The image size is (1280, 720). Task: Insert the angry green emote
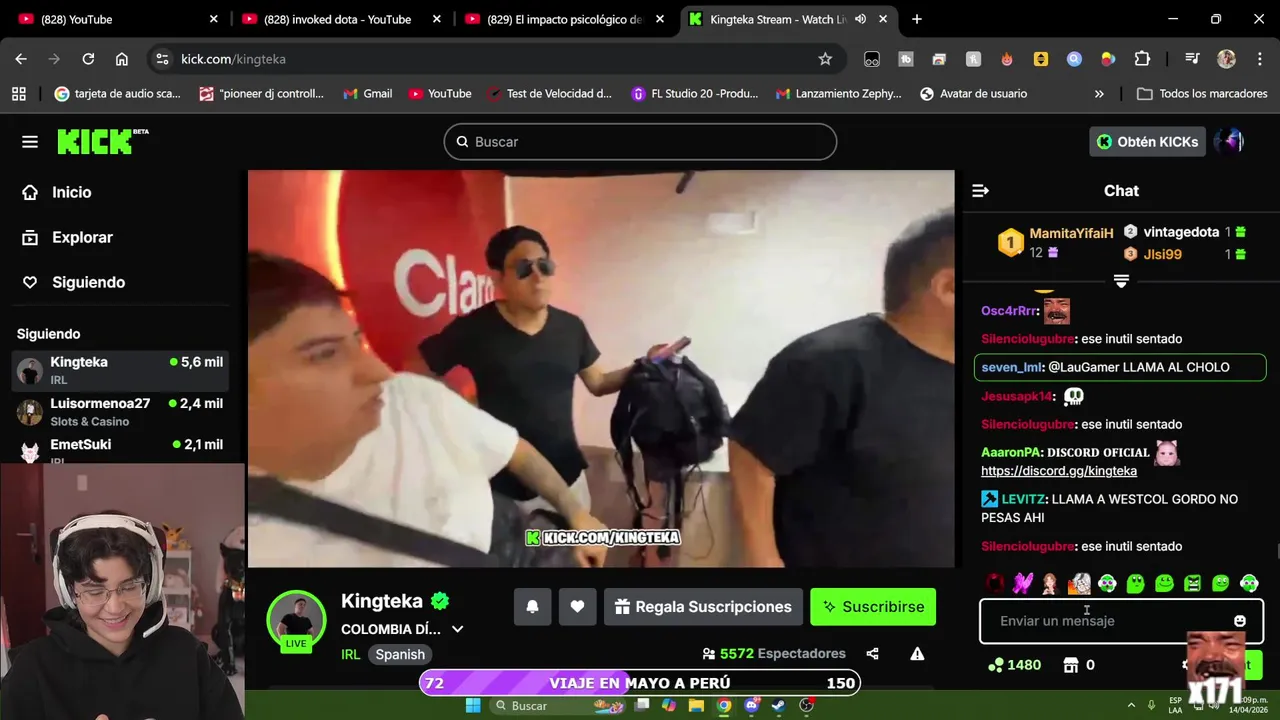click(1192, 583)
